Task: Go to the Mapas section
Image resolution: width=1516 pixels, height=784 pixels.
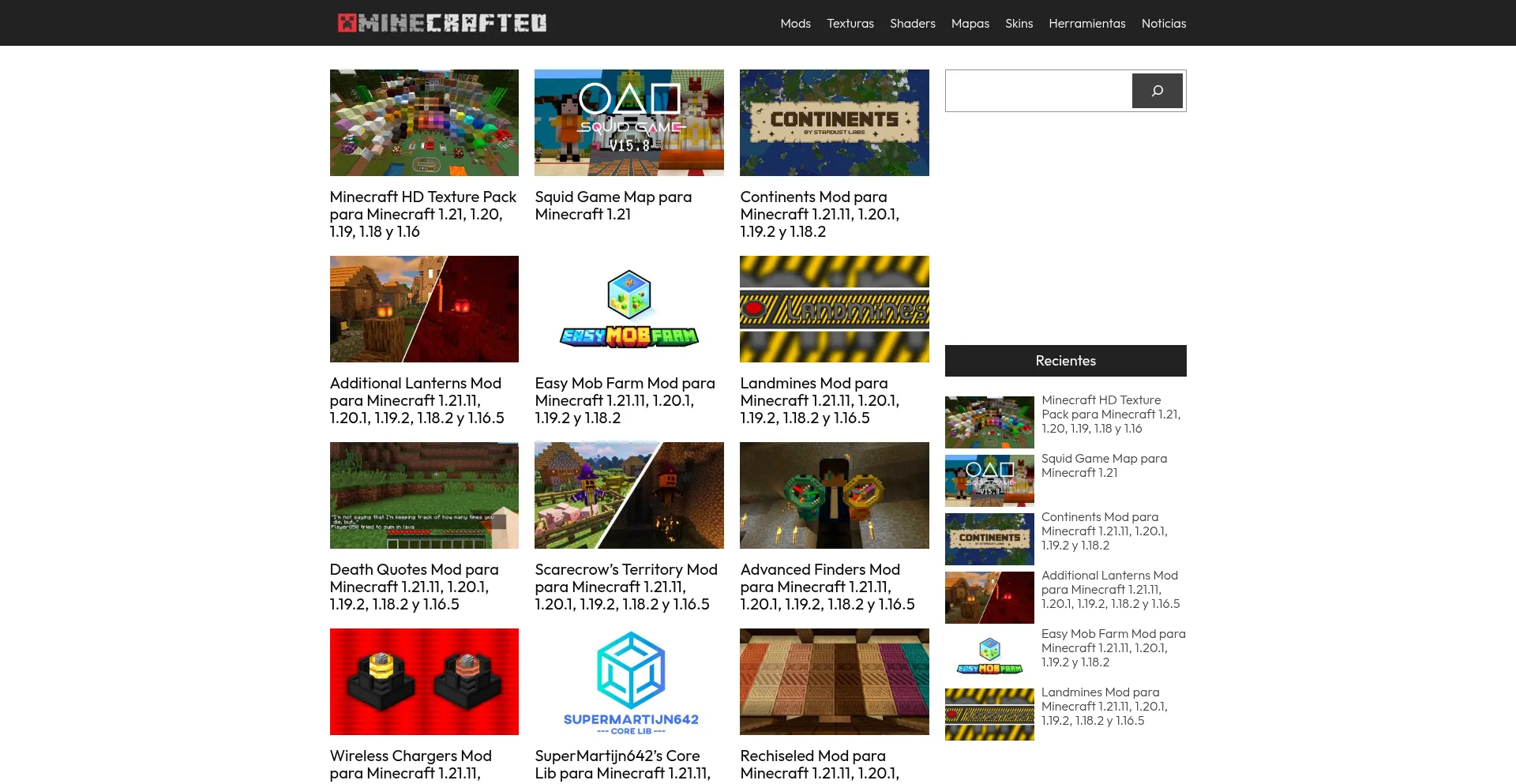Action: pos(970,23)
